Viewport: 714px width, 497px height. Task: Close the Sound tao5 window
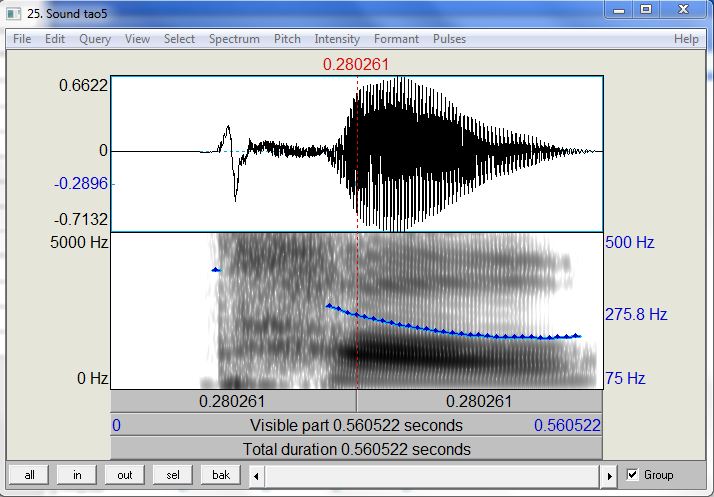click(683, 10)
